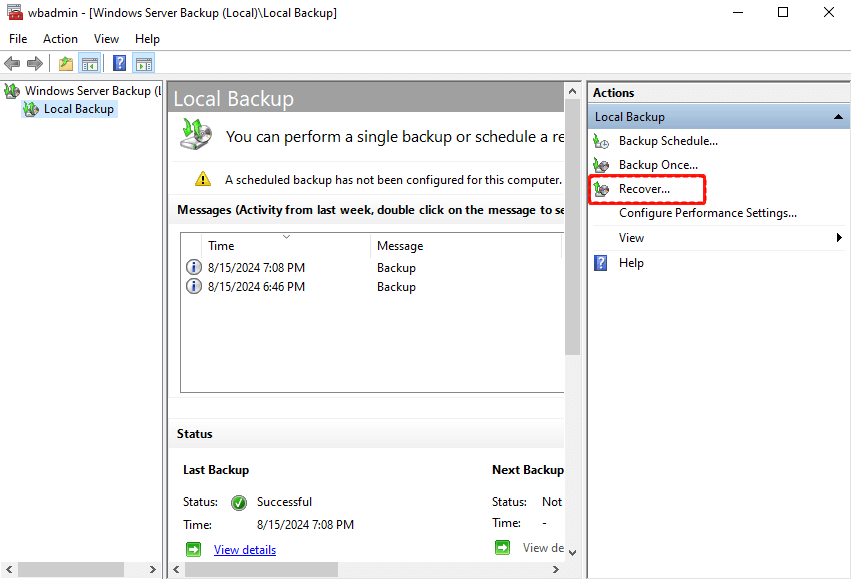Click the green Successful status checkmark icon
Screen dimensions: 851x579
pos(239,503)
